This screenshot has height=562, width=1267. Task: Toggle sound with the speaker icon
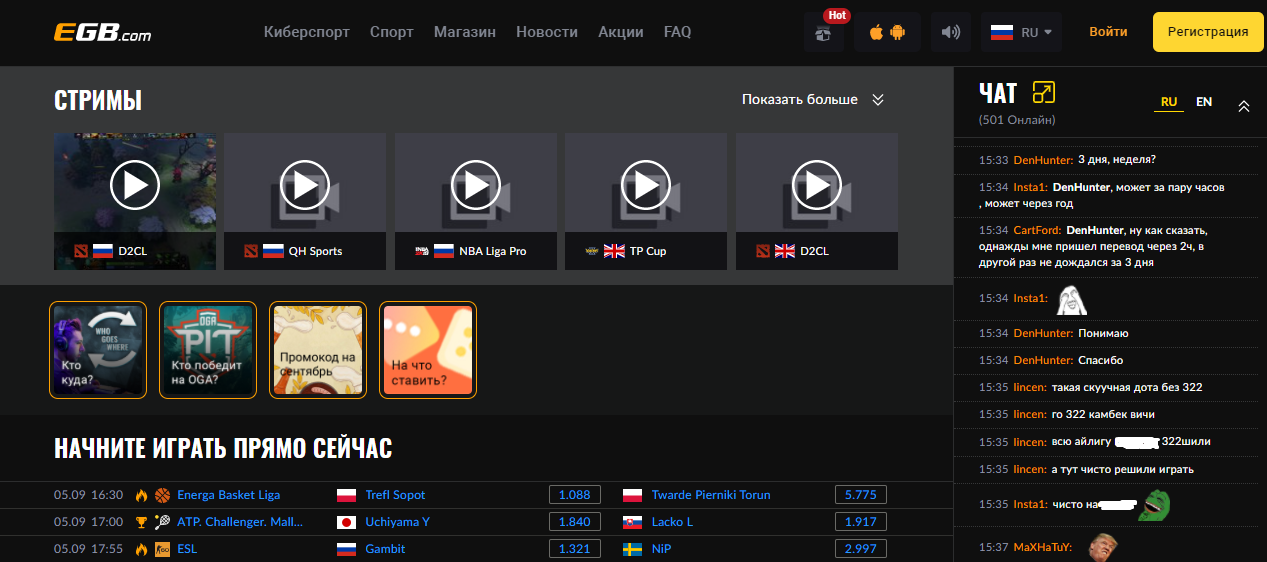(951, 32)
